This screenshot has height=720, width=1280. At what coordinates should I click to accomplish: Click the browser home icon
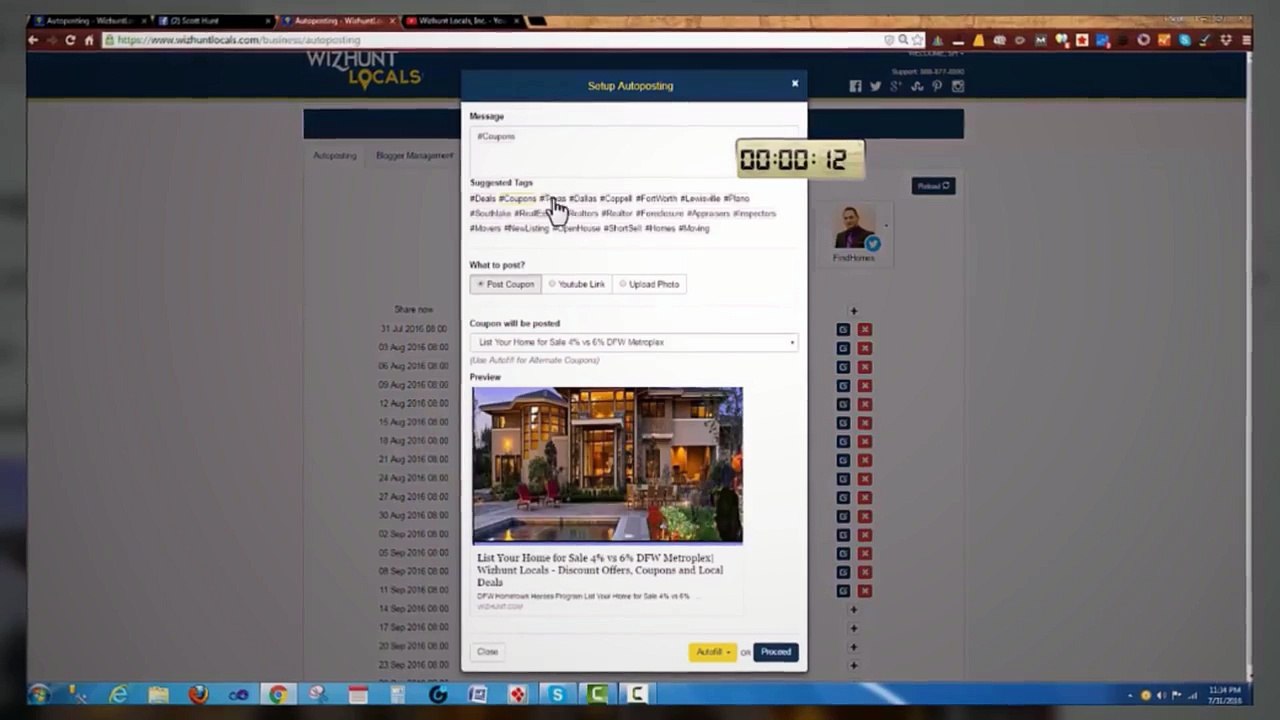[89, 40]
